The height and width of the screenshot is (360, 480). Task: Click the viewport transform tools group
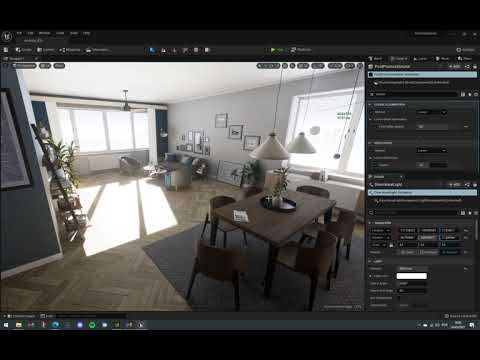click(268, 66)
